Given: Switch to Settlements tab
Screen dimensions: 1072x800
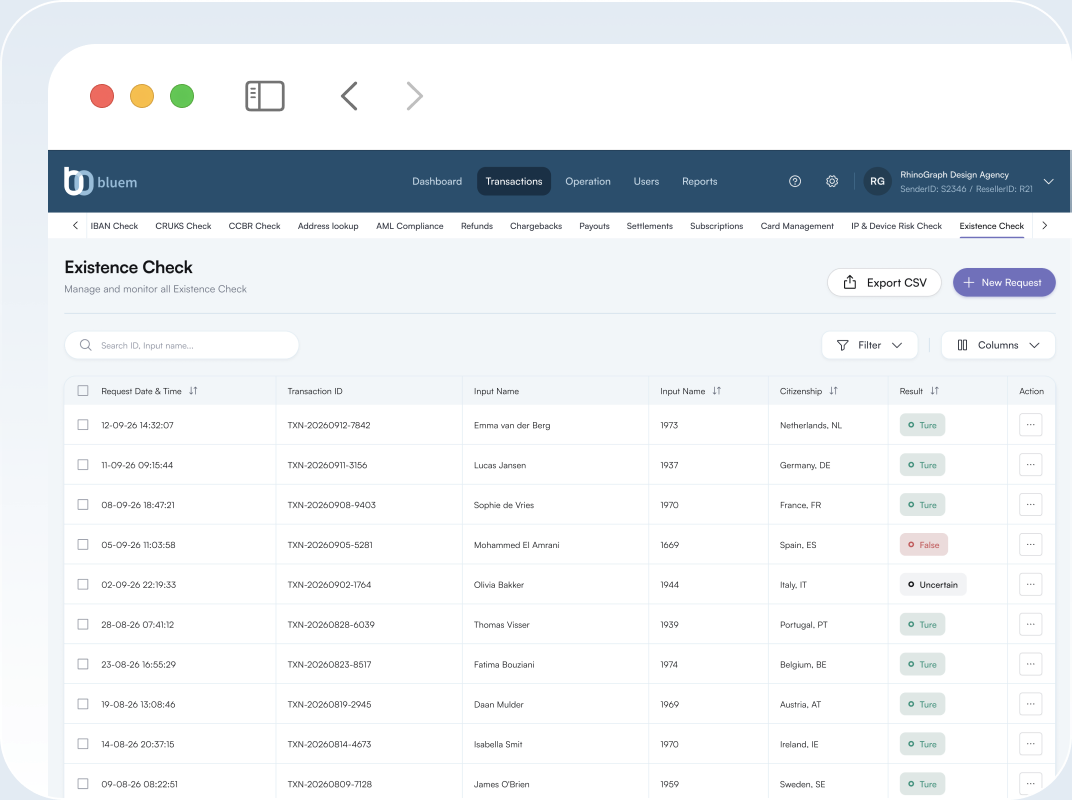Looking at the screenshot, I should (649, 226).
